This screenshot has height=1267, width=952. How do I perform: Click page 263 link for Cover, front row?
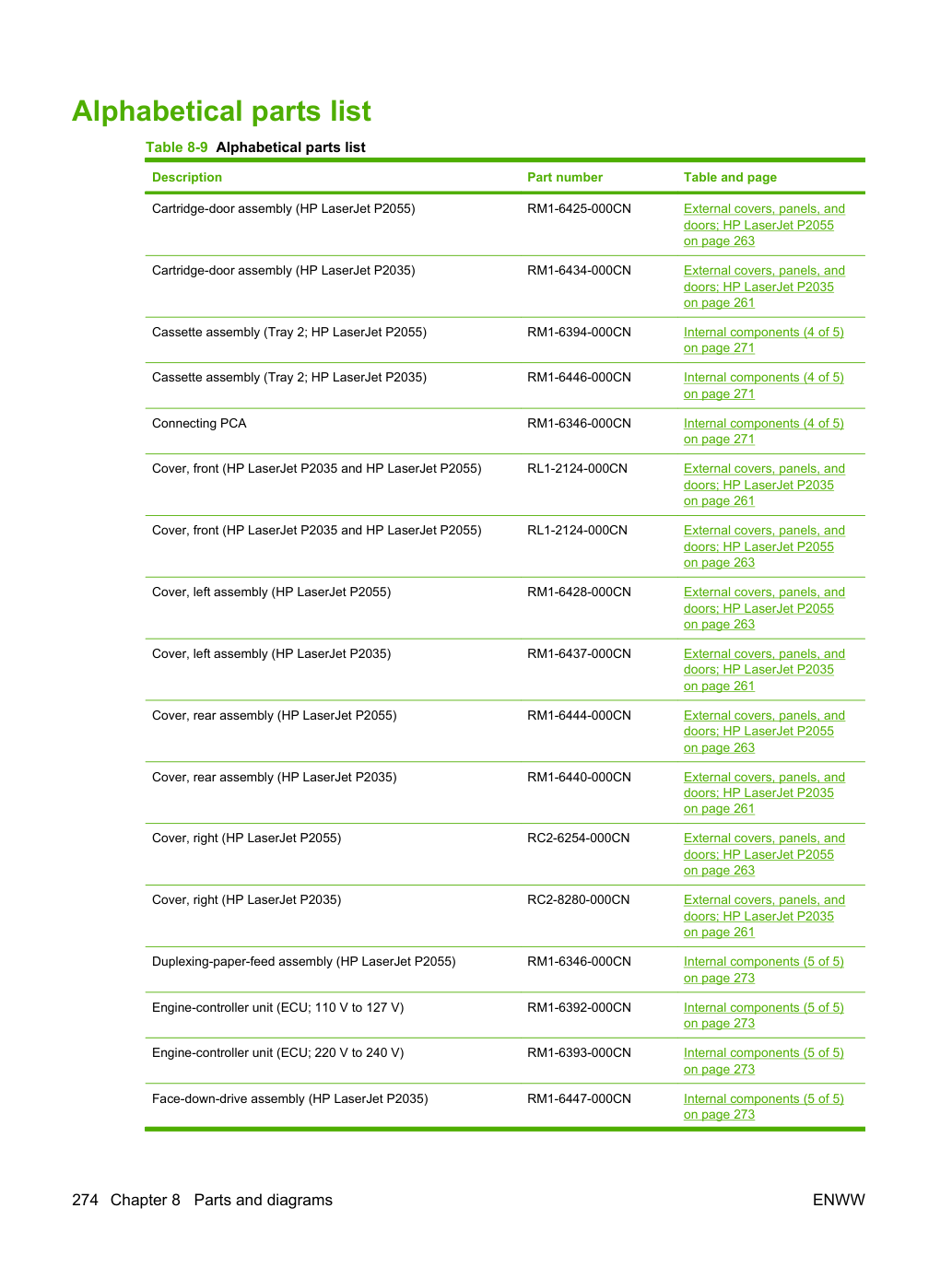764,546
